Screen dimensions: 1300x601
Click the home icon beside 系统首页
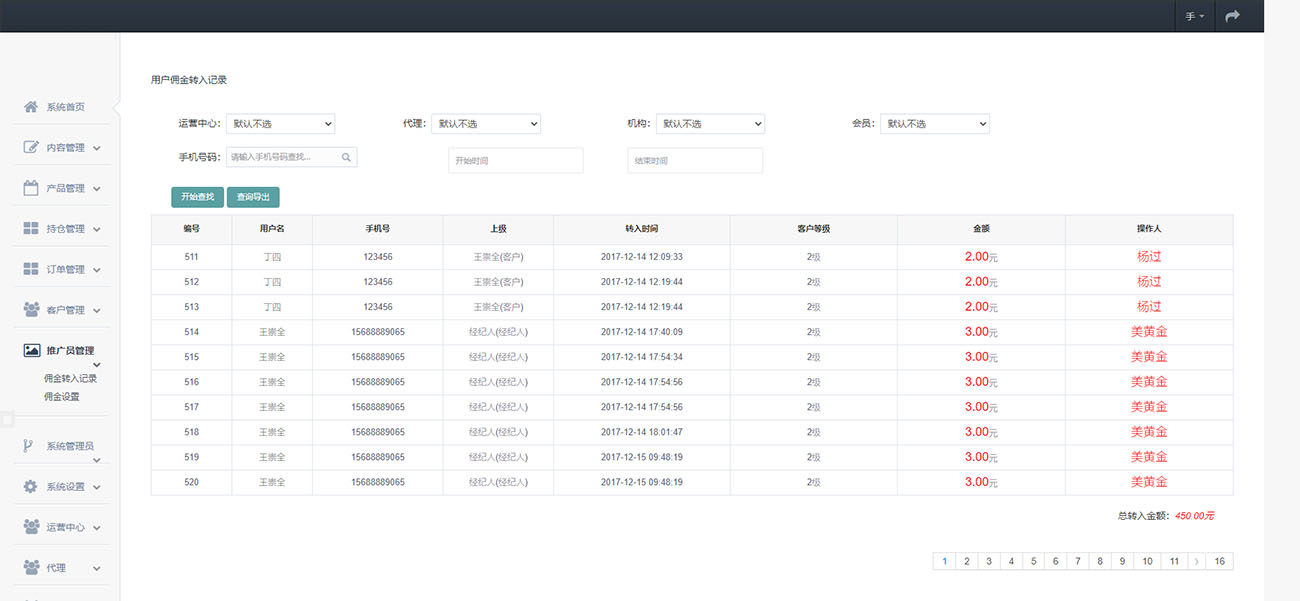31,107
